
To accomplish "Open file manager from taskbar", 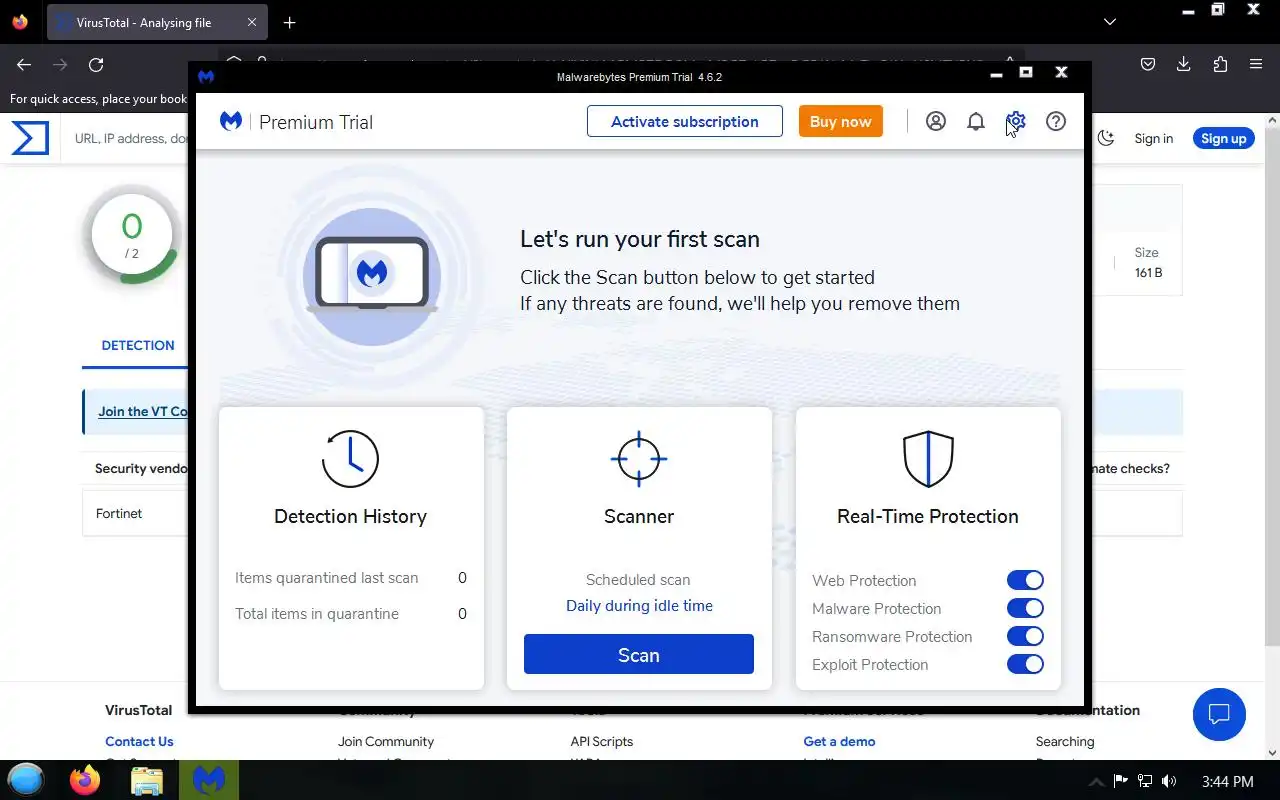I will pyautogui.click(x=147, y=780).
